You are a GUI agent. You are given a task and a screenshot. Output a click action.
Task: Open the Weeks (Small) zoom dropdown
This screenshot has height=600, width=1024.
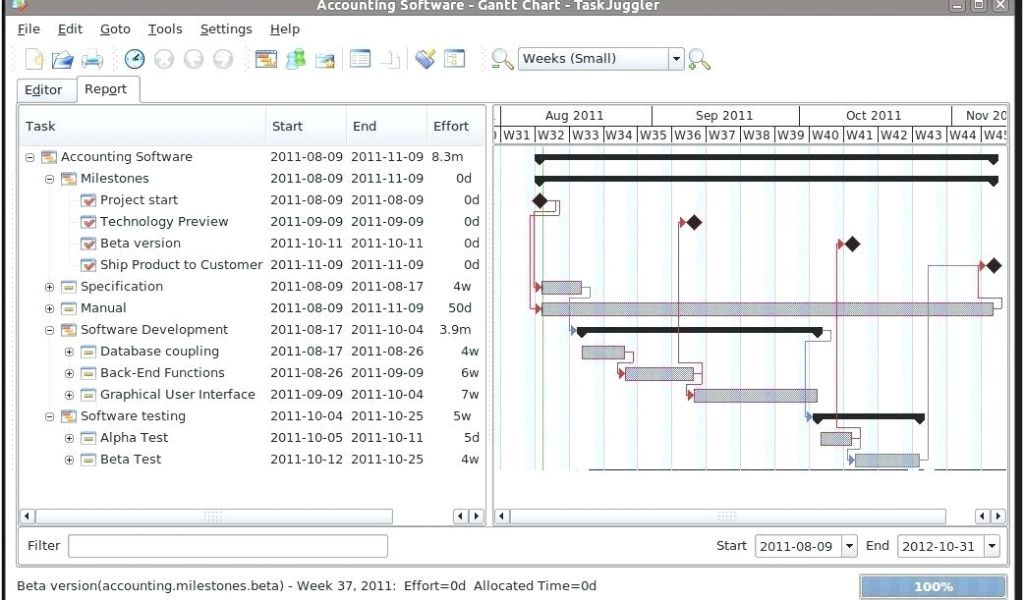coord(676,59)
